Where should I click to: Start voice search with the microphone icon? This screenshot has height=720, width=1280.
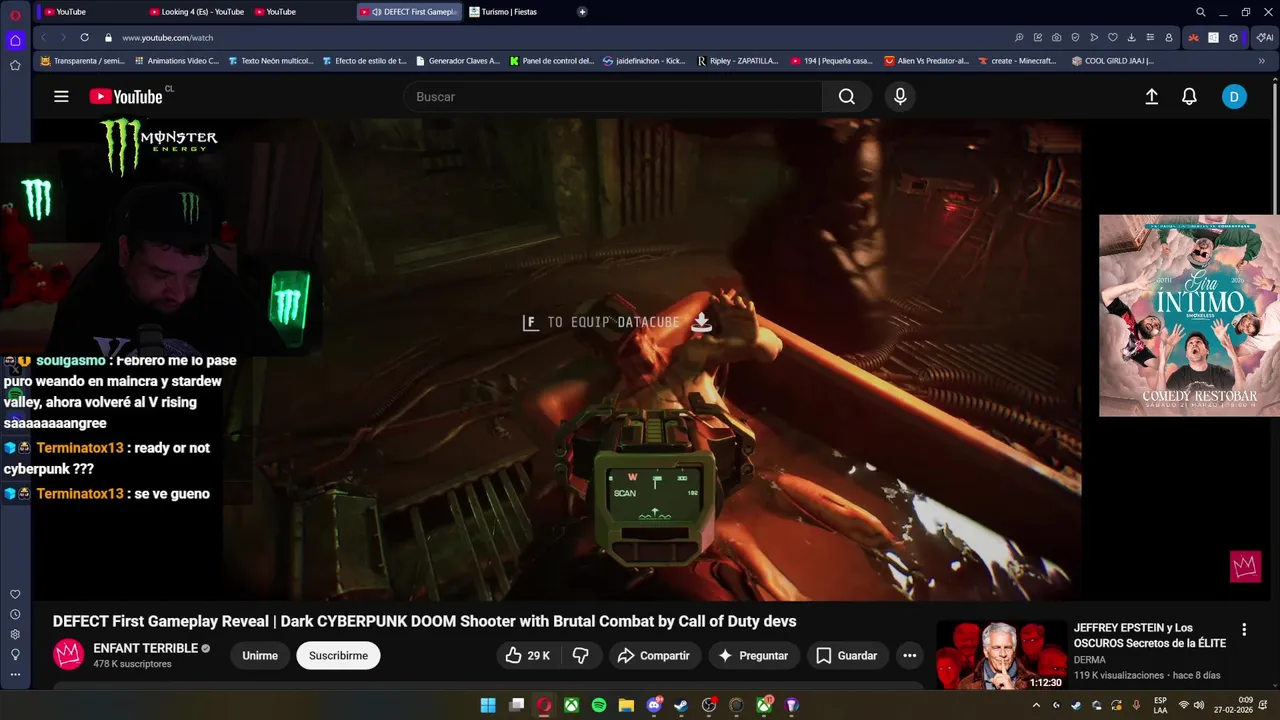click(x=900, y=97)
